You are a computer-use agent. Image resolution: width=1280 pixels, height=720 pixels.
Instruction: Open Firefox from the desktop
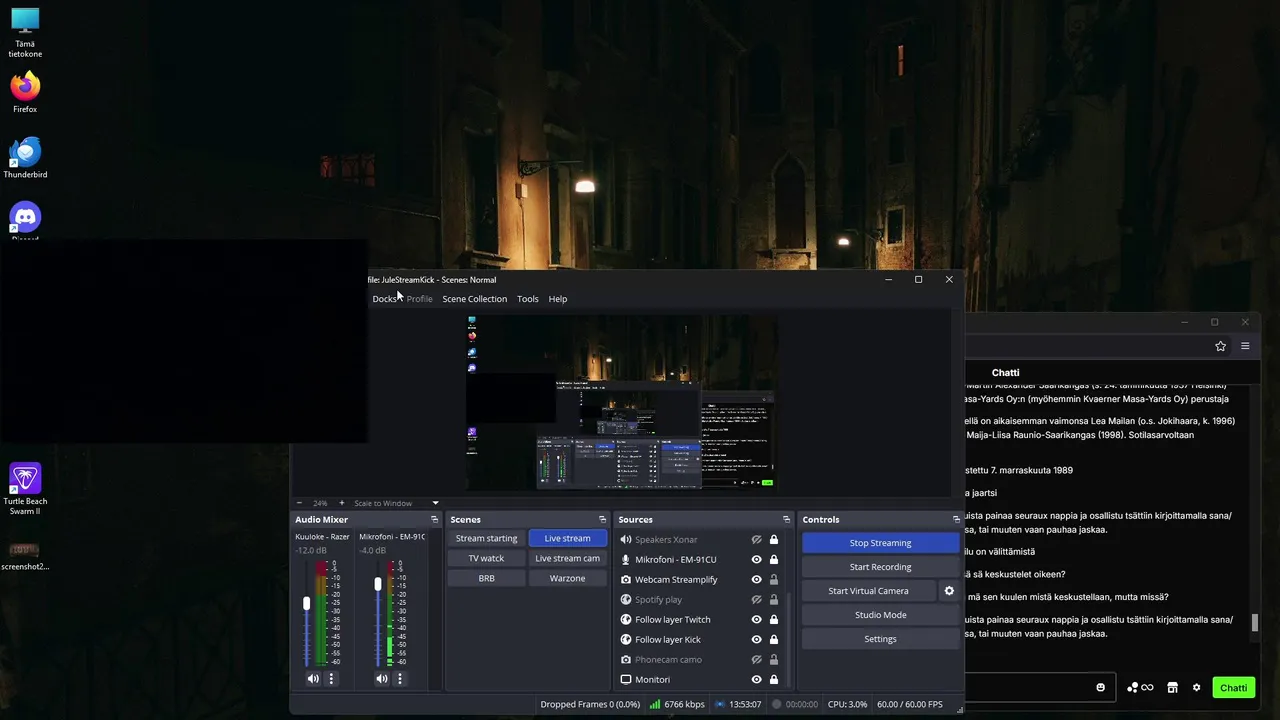[25, 91]
